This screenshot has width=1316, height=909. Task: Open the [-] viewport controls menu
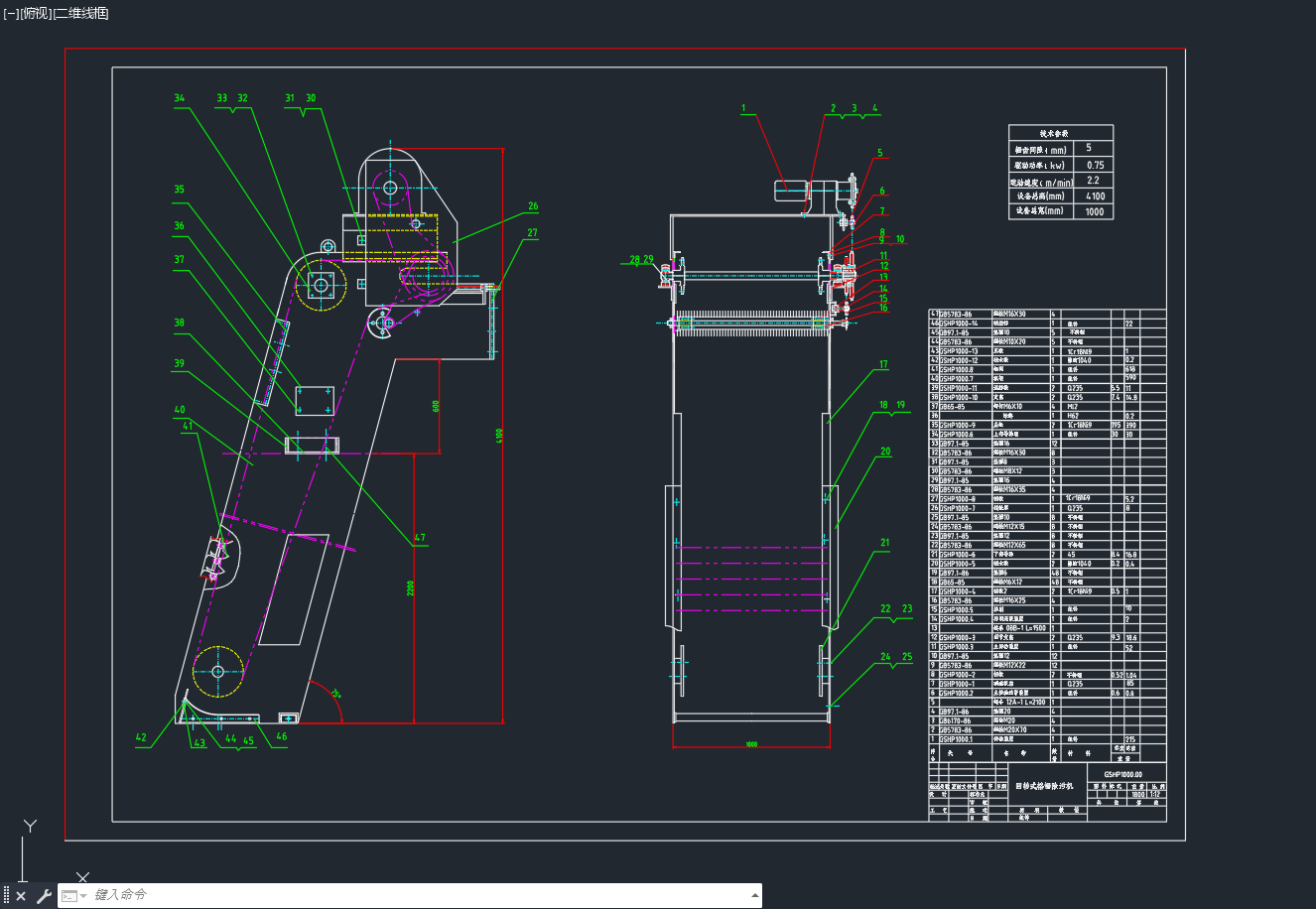[x=11, y=14]
